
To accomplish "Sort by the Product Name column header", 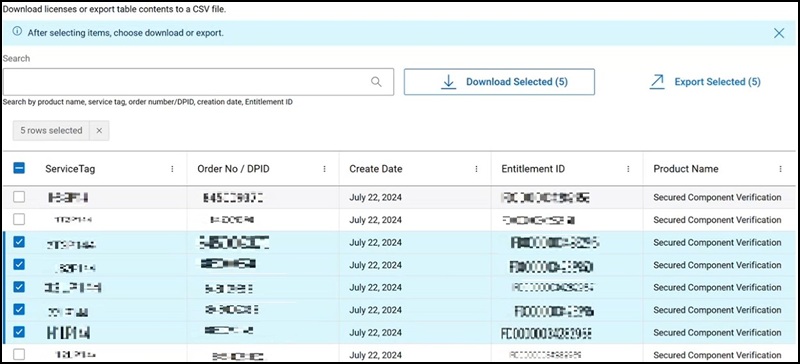I will click(686, 169).
